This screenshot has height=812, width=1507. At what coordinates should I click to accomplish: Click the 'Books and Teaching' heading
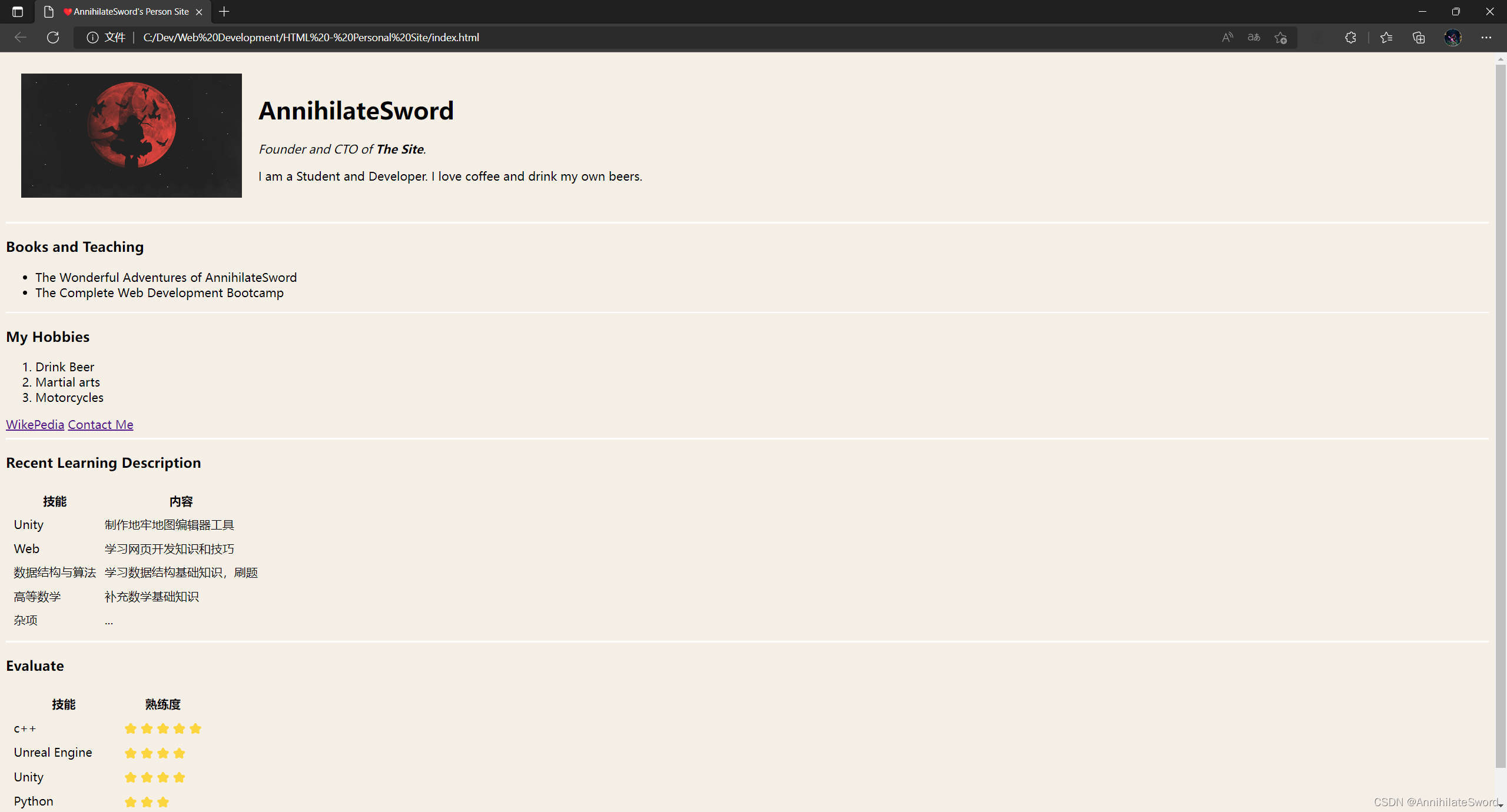pos(75,247)
